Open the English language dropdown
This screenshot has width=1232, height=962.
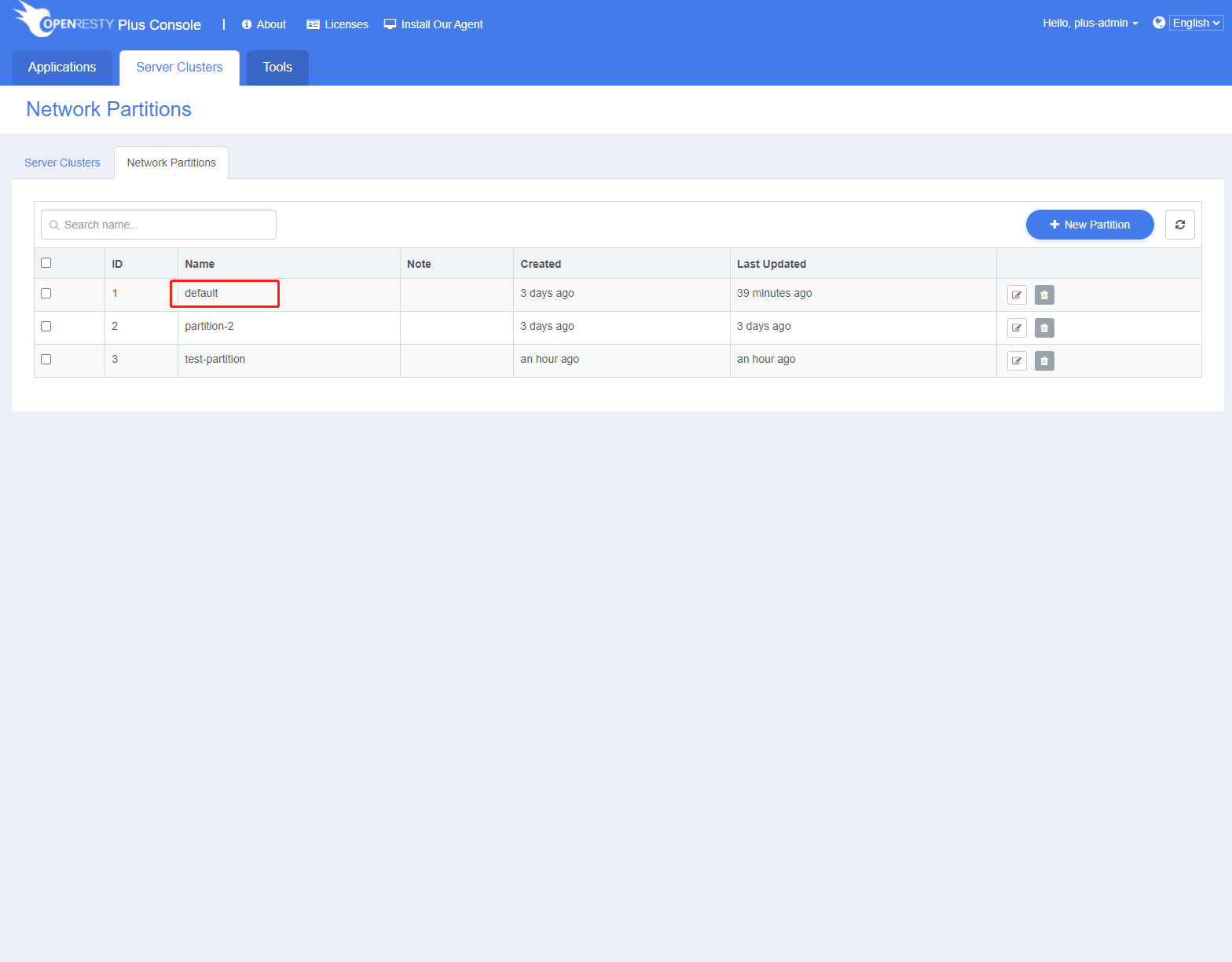pos(1196,23)
